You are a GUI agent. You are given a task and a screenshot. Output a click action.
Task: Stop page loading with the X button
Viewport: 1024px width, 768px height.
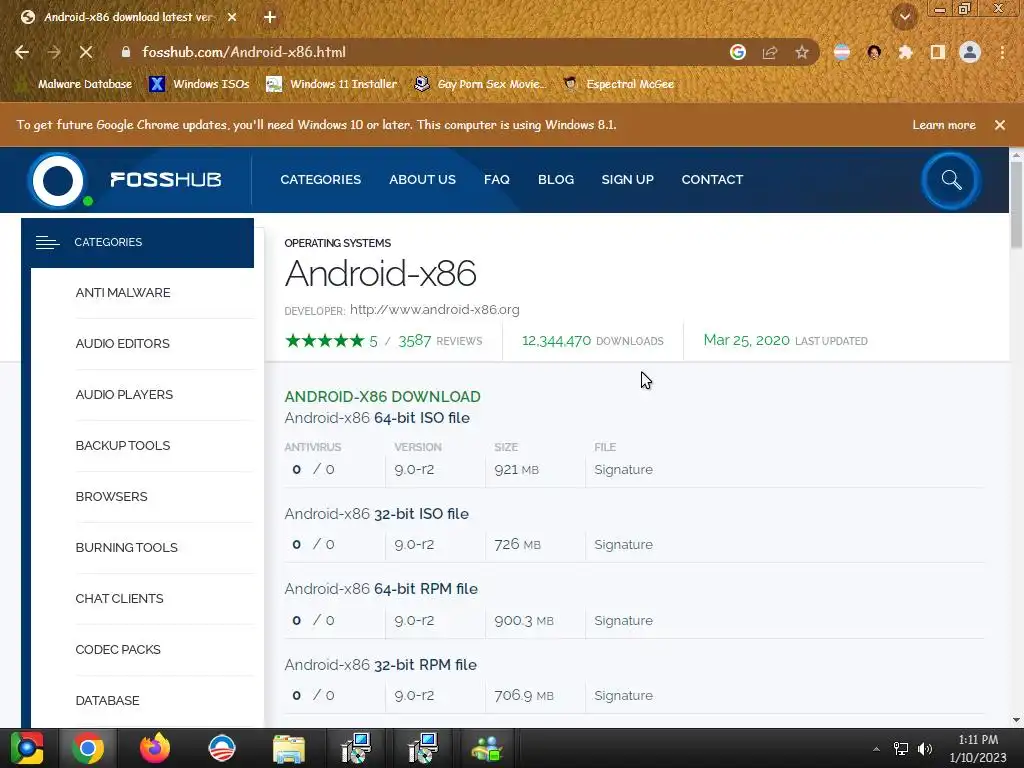coord(86,52)
